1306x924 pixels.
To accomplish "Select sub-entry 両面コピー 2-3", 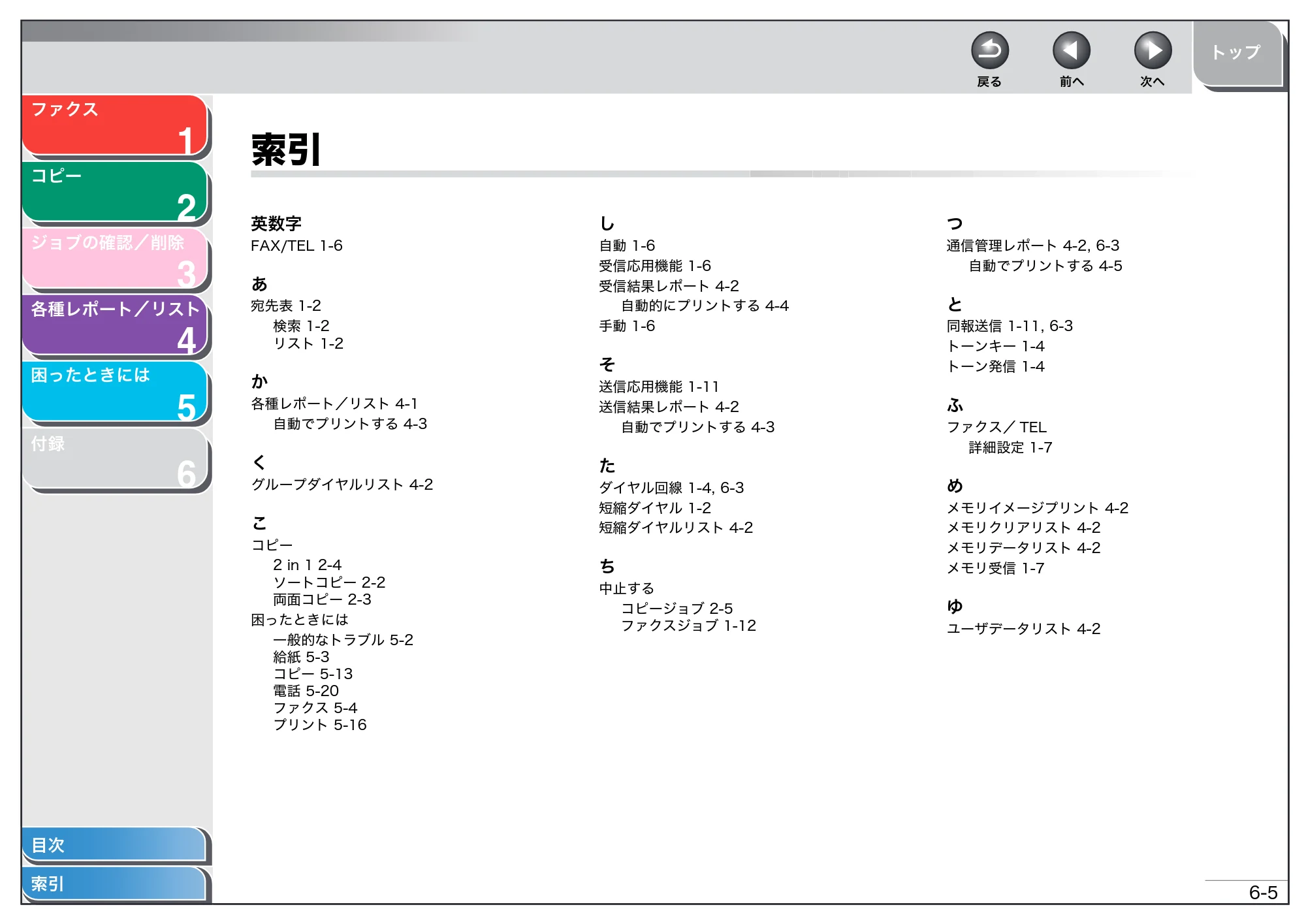I will coord(322,599).
